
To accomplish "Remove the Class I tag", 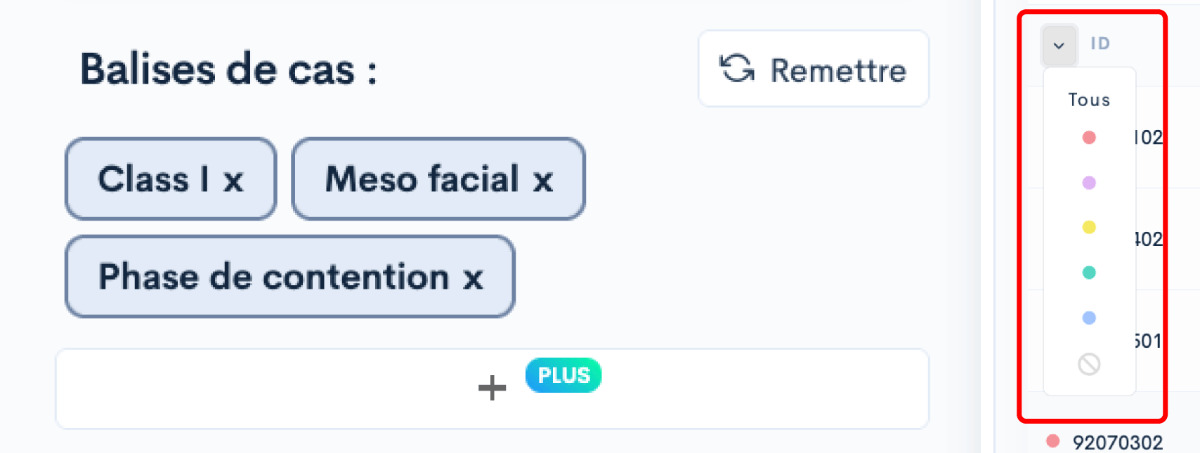I will (233, 180).
